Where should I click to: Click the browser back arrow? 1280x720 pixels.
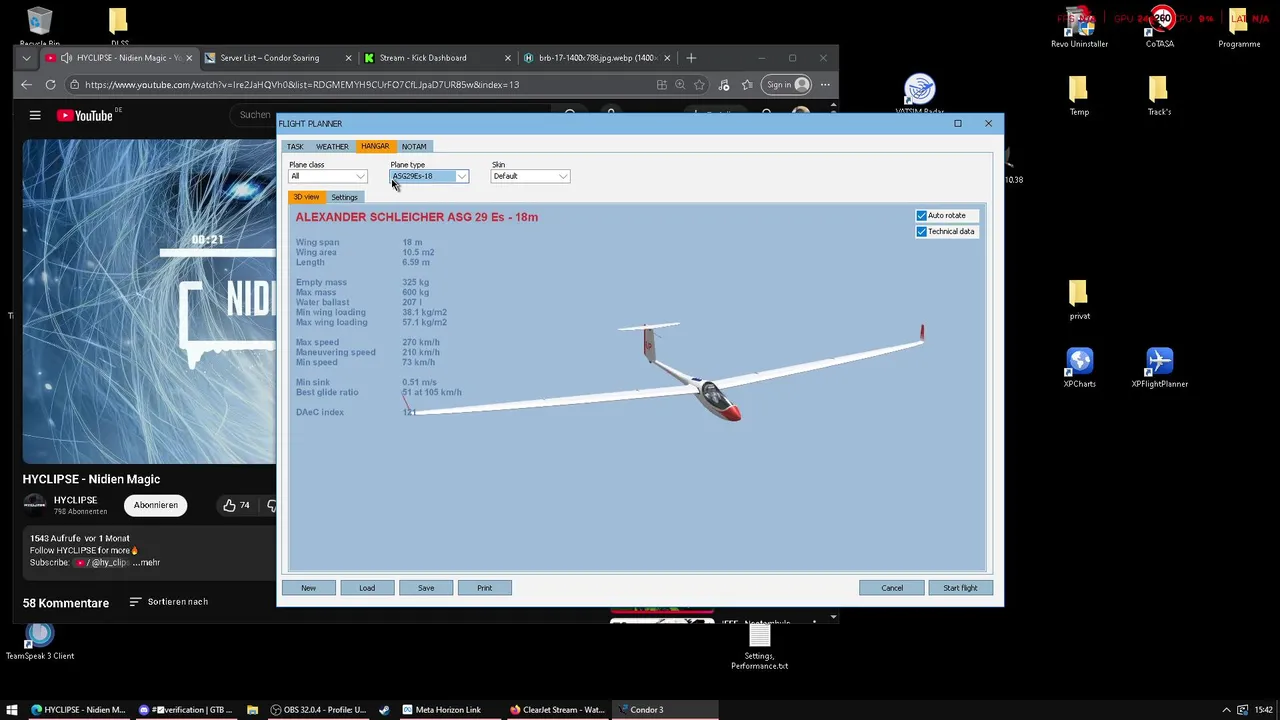[27, 85]
